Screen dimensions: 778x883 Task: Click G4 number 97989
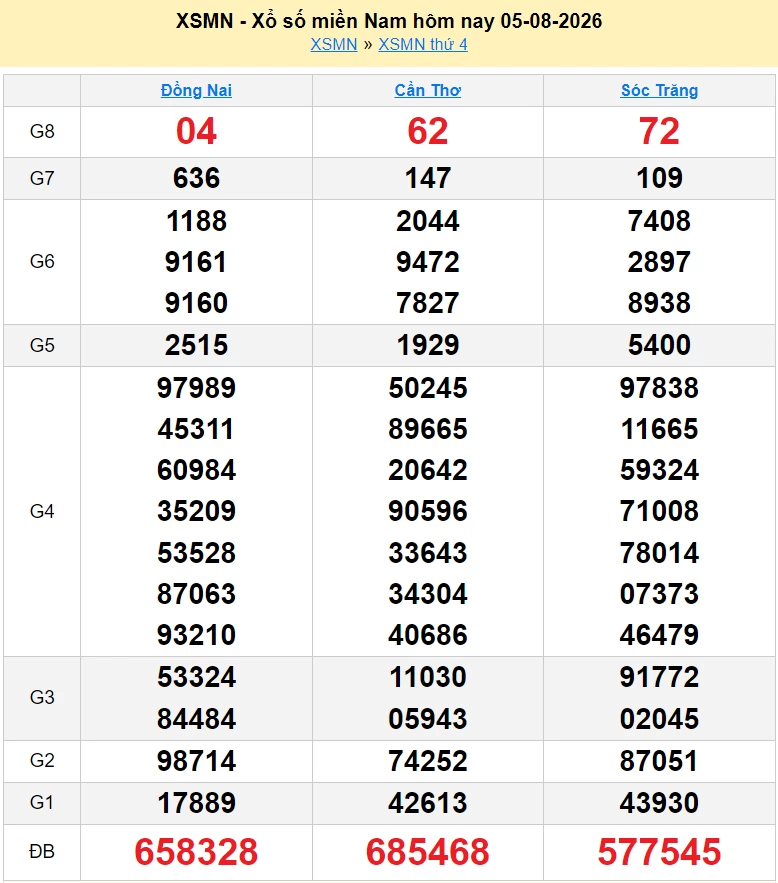coord(196,388)
